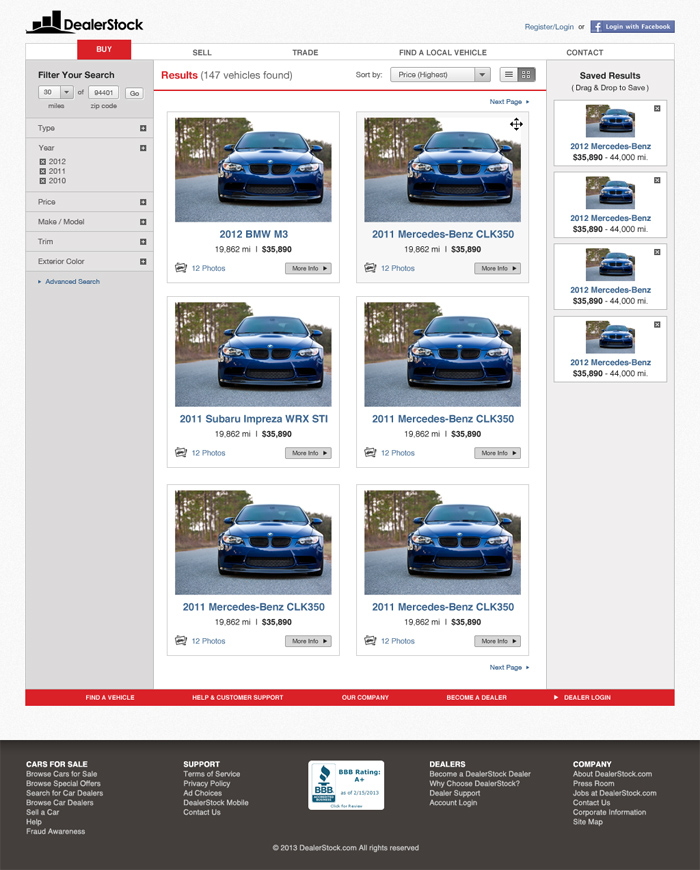Collapse the Year filter
Image resolution: width=700 pixels, height=870 pixels.
(143, 148)
